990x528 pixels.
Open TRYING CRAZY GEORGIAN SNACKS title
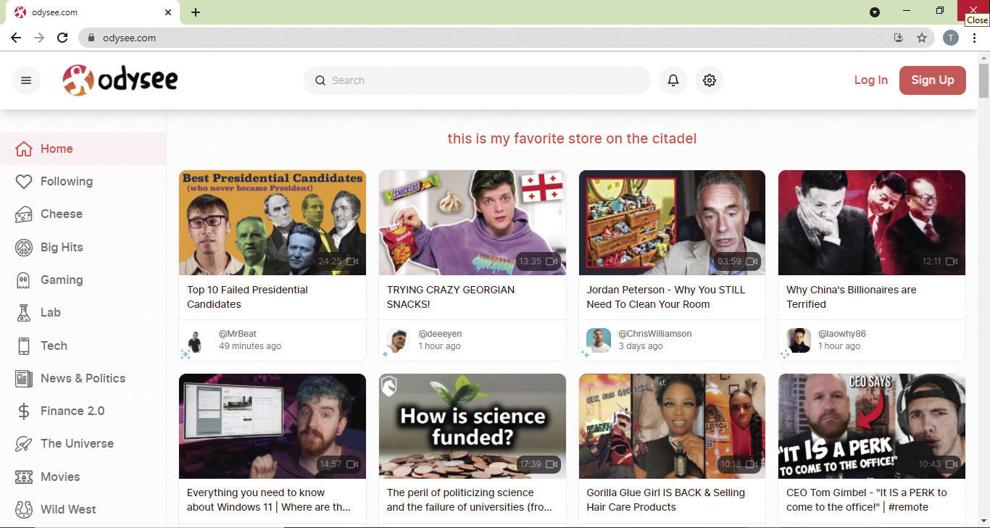point(450,297)
